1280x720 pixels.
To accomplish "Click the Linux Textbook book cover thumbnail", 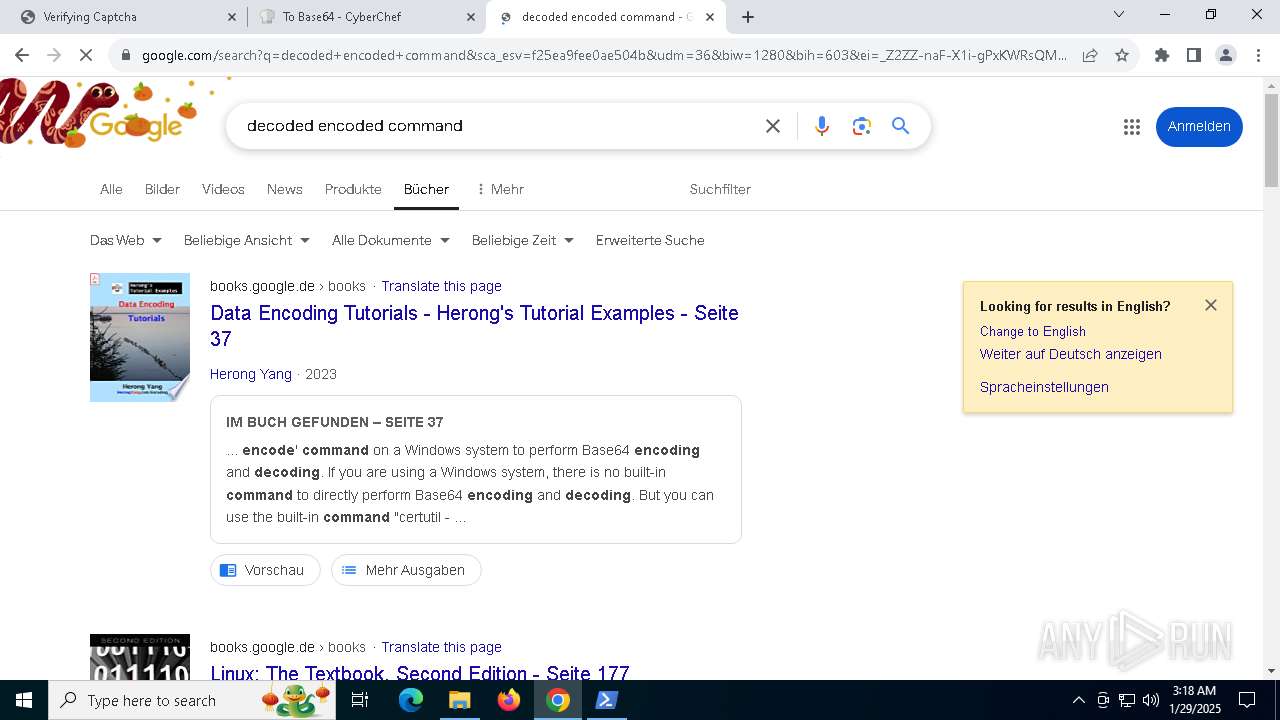I will click(x=140, y=657).
